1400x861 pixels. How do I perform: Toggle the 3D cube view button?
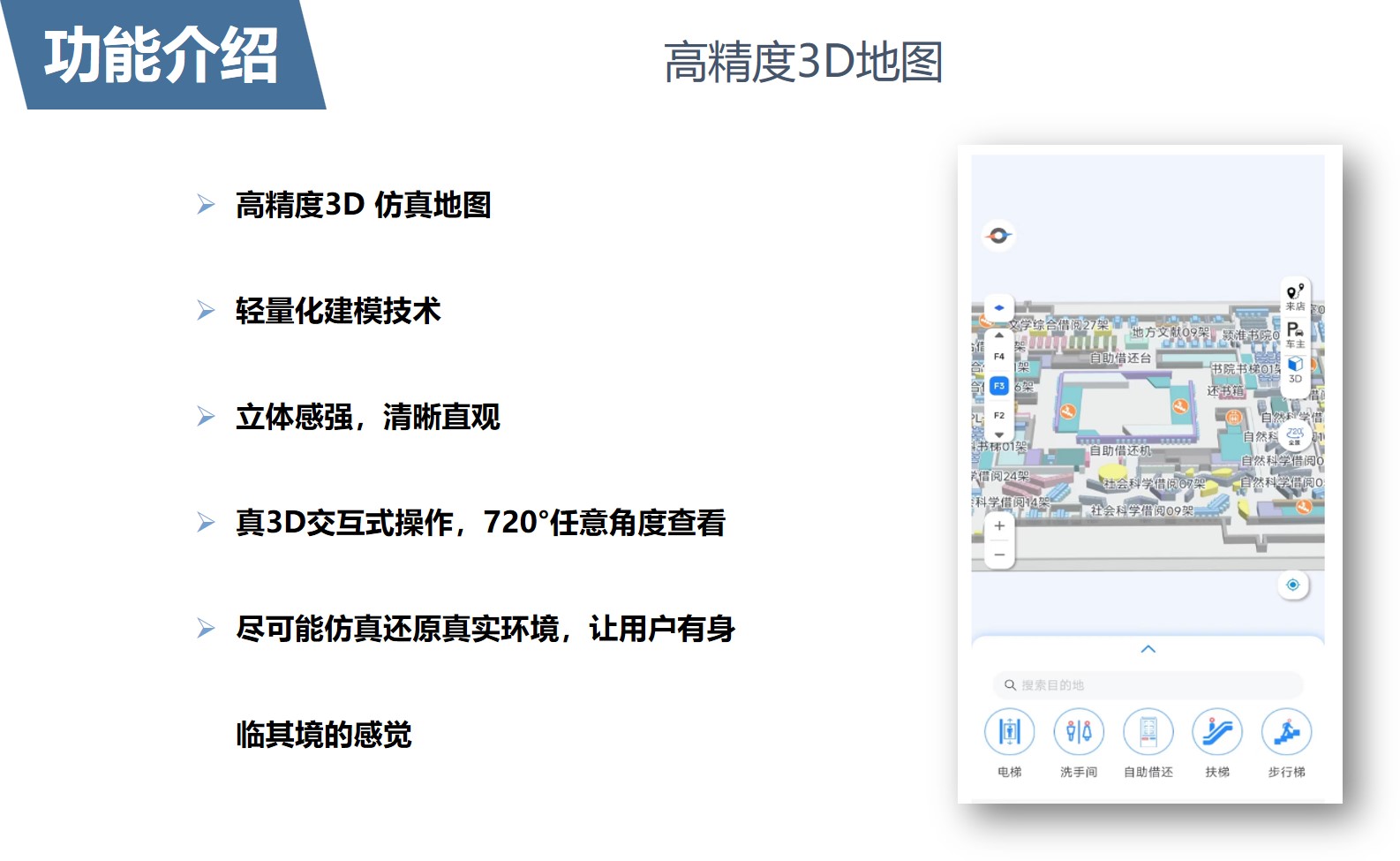point(1295,369)
